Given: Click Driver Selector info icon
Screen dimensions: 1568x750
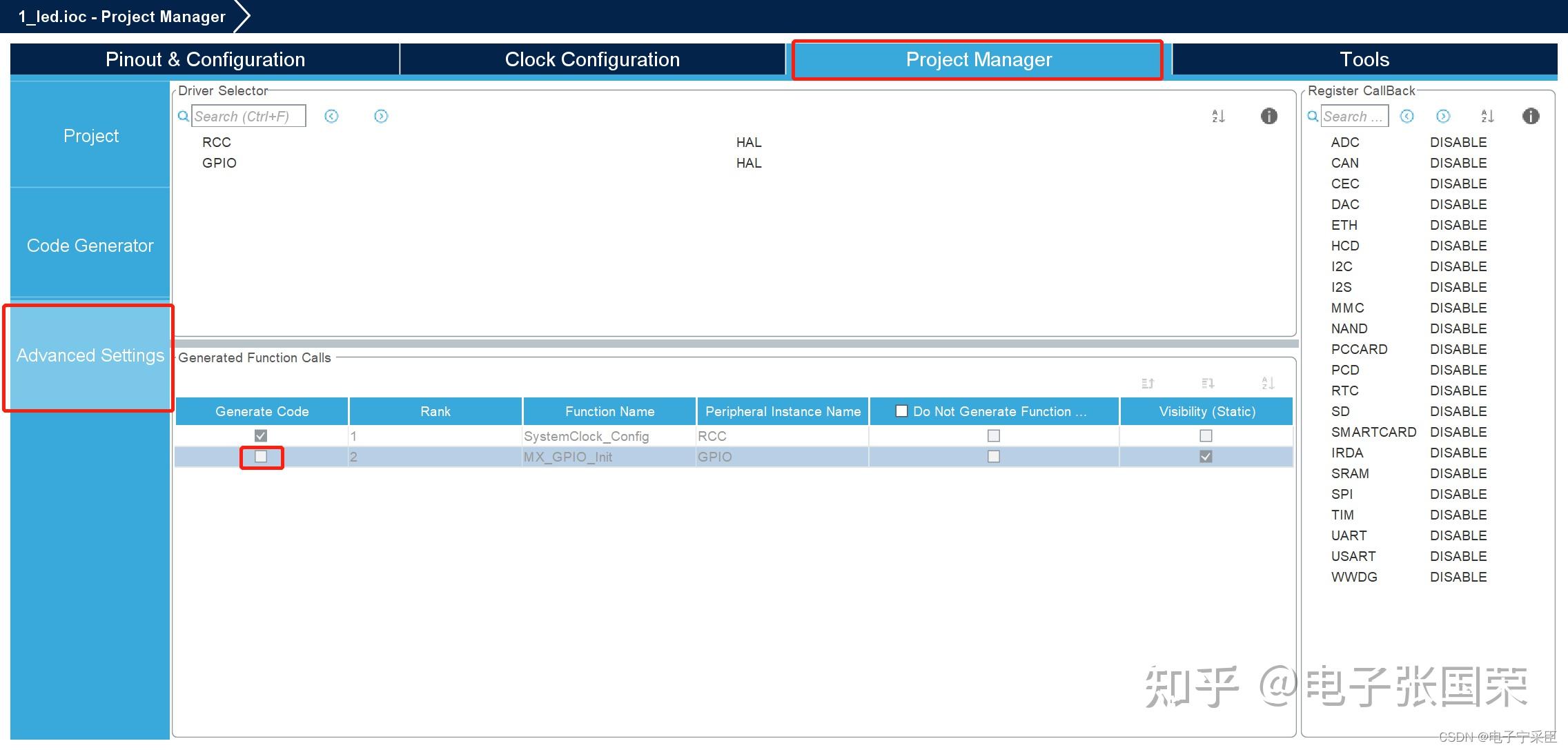Looking at the screenshot, I should (1268, 116).
